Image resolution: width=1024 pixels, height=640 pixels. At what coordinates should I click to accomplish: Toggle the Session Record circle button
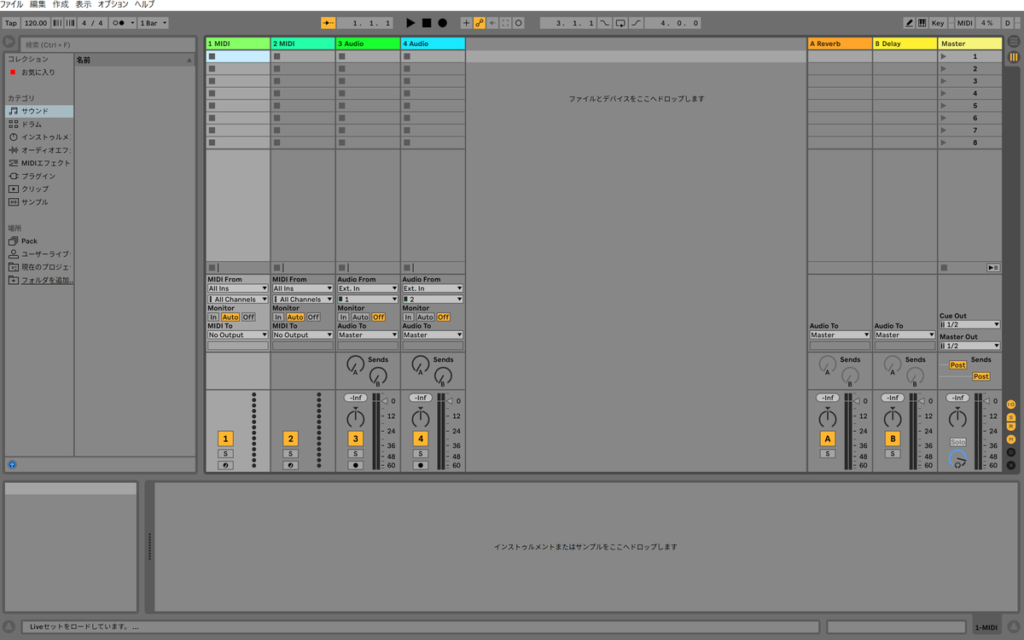[519, 23]
